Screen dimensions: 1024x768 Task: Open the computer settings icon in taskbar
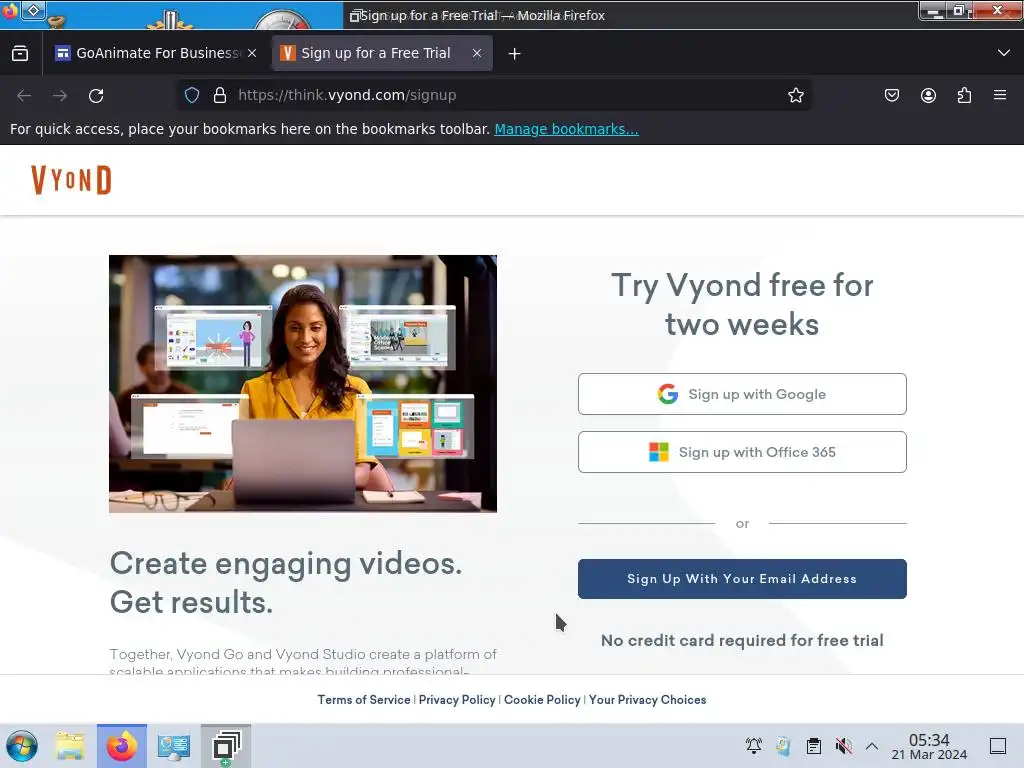[x=174, y=746]
